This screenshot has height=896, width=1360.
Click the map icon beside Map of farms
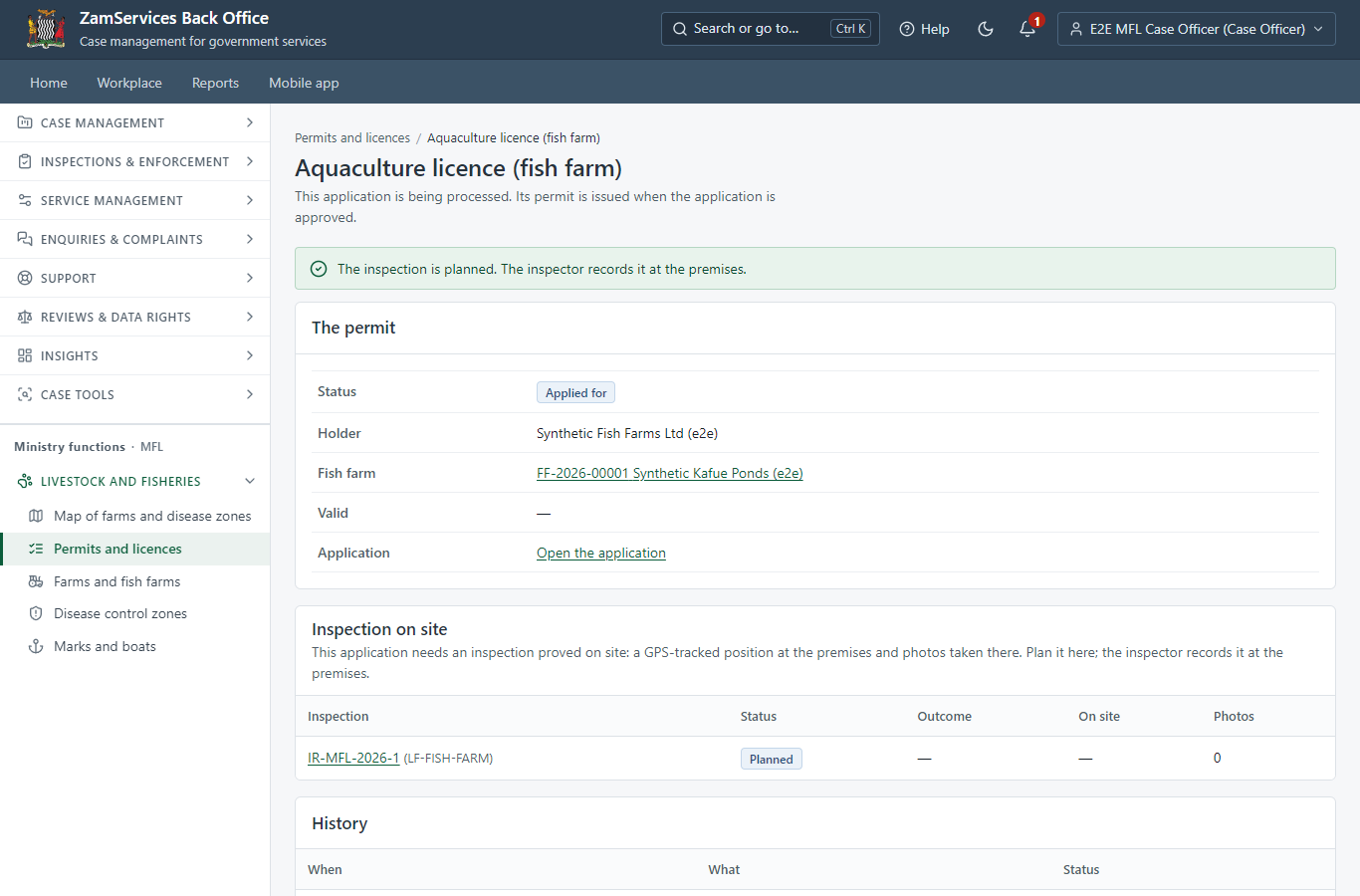(x=36, y=516)
